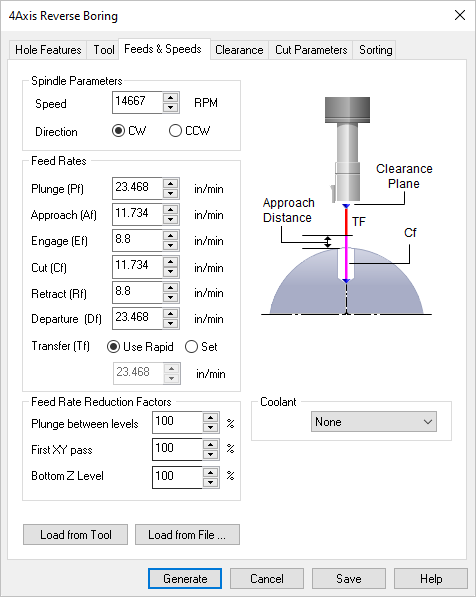
Task: Decrease spindle Speed with down arrow
Action: (x=171, y=107)
